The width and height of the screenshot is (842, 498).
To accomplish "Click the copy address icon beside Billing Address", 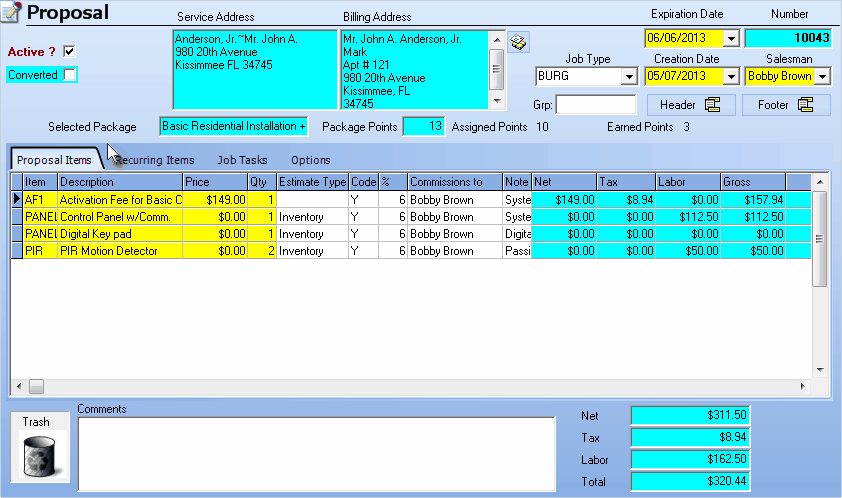I will (x=518, y=42).
